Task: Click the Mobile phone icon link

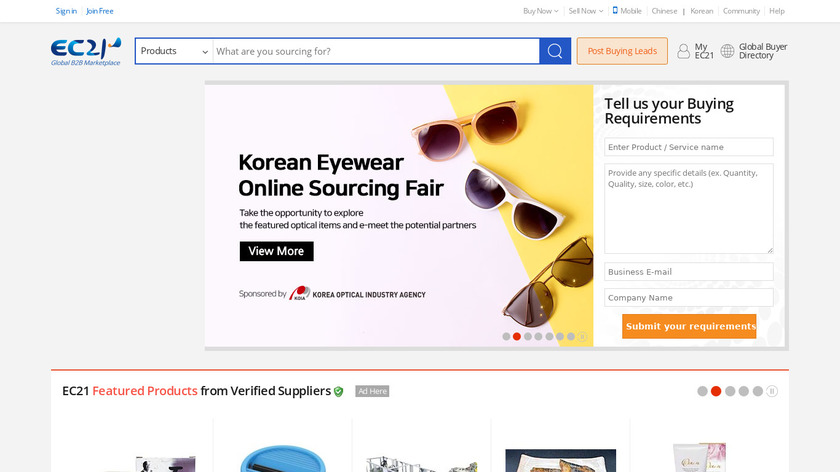Action: (x=615, y=10)
